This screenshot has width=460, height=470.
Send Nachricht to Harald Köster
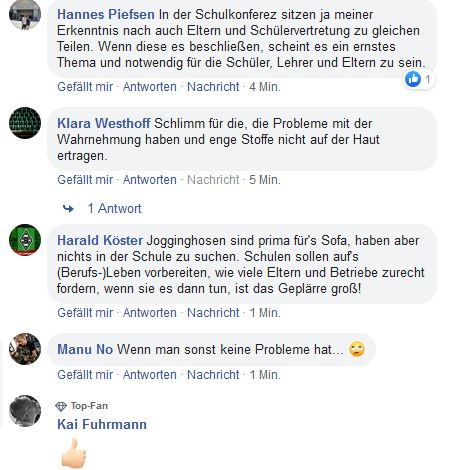[x=213, y=313]
